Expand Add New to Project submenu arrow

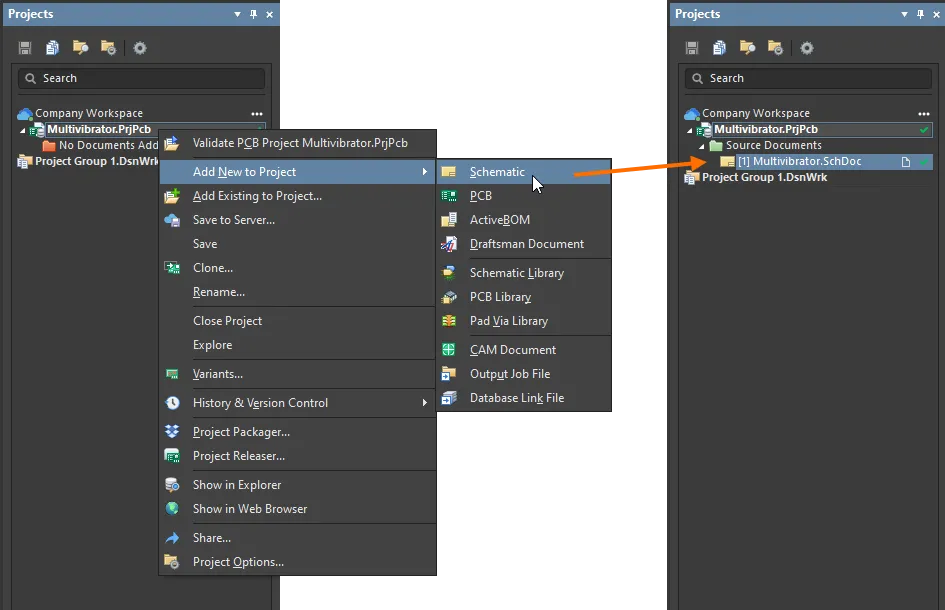[x=425, y=172]
